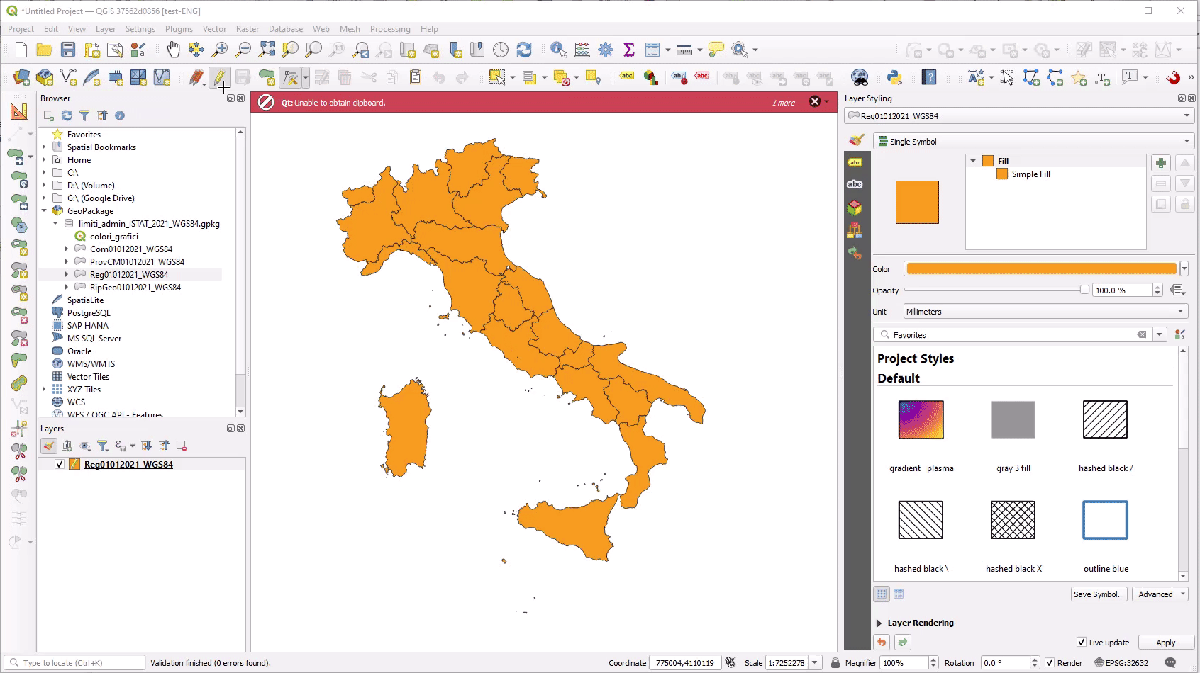Open the Processing menu
Image resolution: width=1200 pixels, height=673 pixels.
pos(389,29)
